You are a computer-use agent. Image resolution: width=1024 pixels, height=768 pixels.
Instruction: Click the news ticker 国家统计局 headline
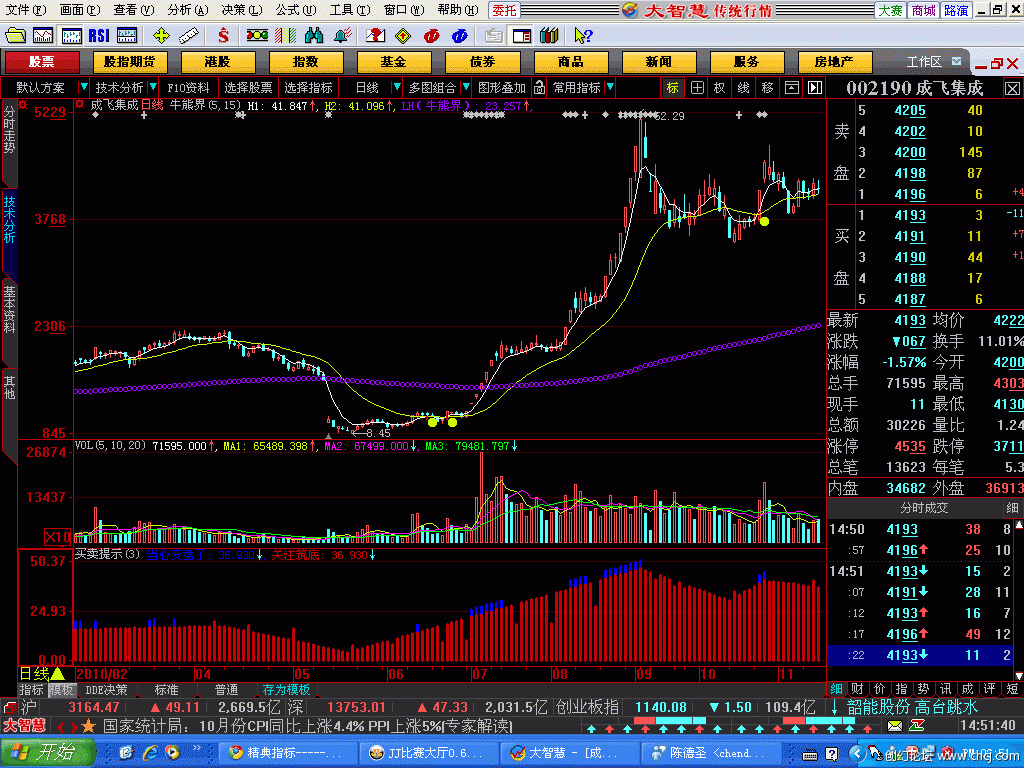tap(308, 726)
